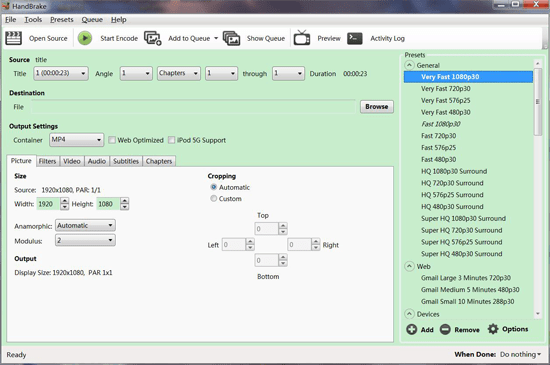The height and width of the screenshot is (365, 550).
Task: Click the Activity Log label
Action: [387, 38]
